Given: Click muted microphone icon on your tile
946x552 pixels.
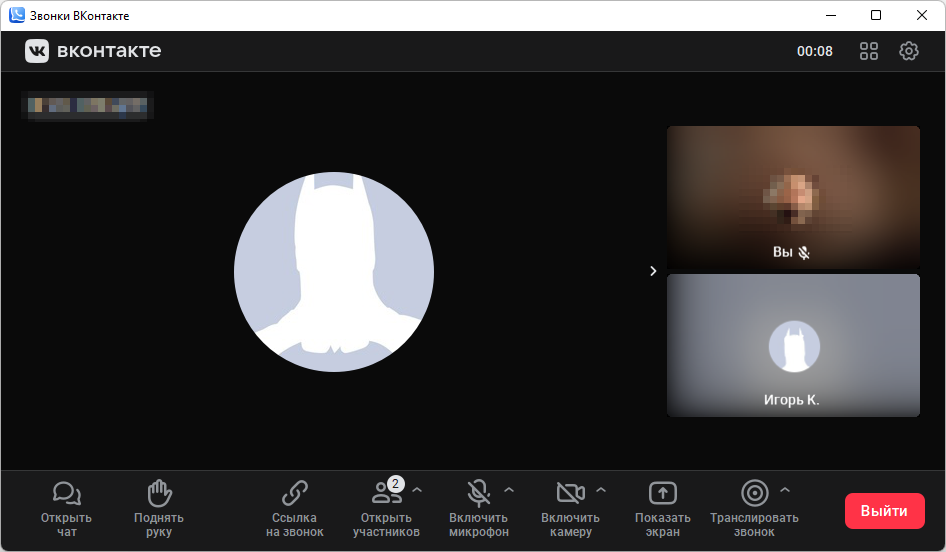Looking at the screenshot, I should click(x=804, y=253).
